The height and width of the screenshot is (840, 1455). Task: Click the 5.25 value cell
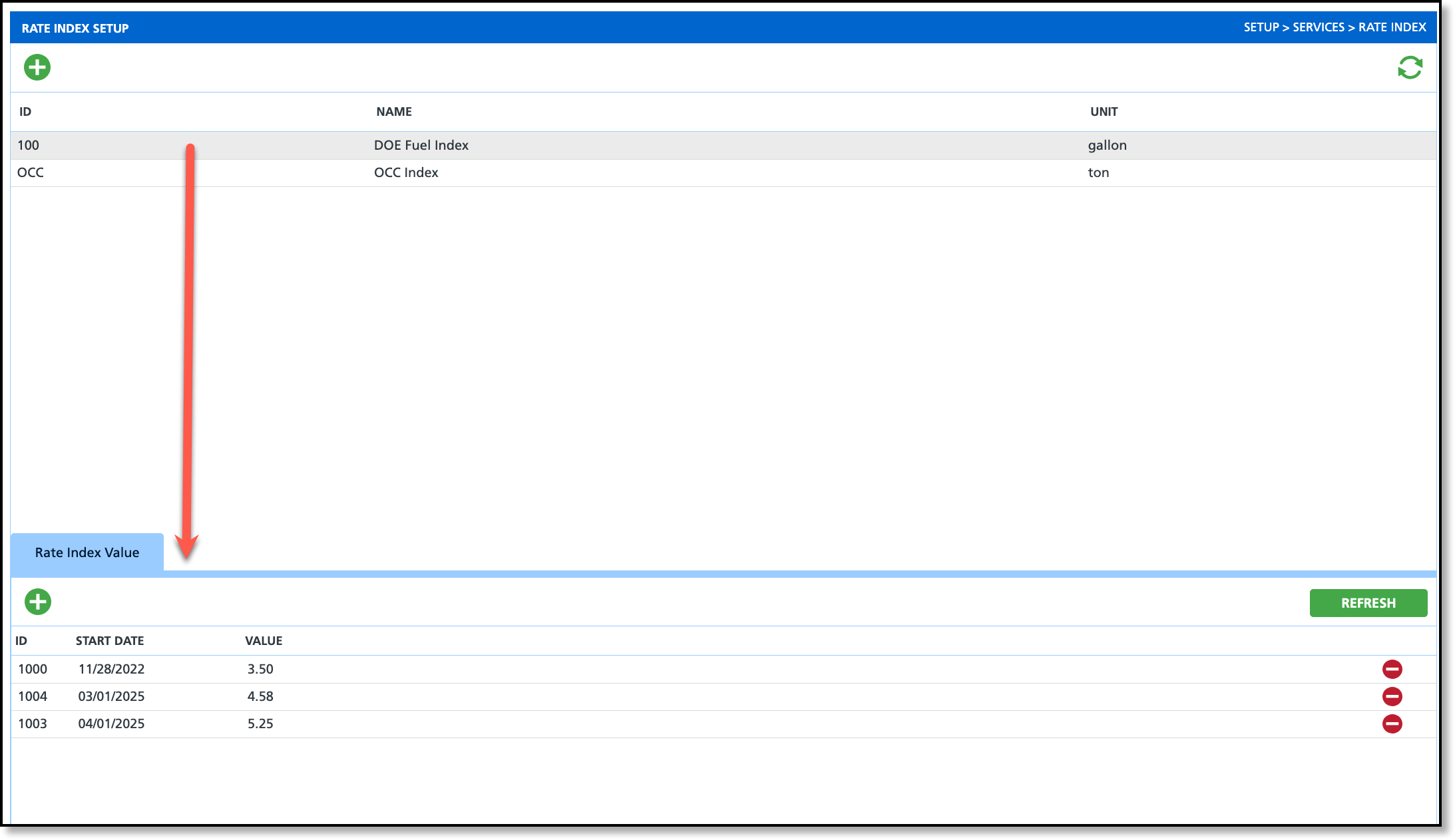(260, 724)
